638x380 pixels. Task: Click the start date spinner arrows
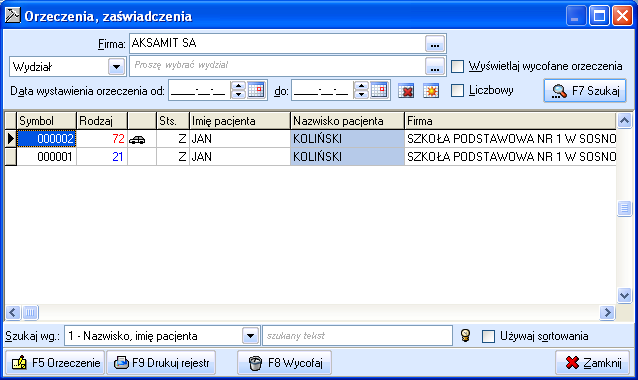[x=238, y=90]
